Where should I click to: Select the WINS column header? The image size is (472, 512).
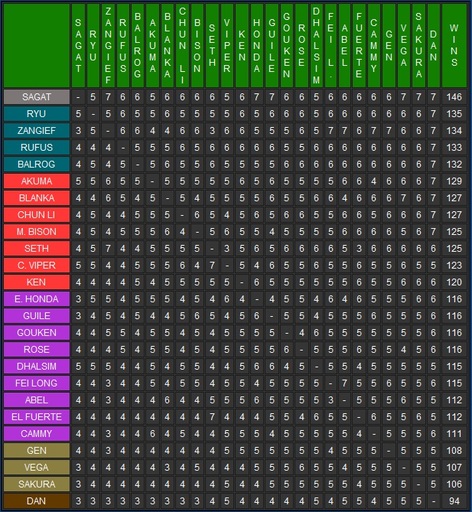click(x=454, y=46)
